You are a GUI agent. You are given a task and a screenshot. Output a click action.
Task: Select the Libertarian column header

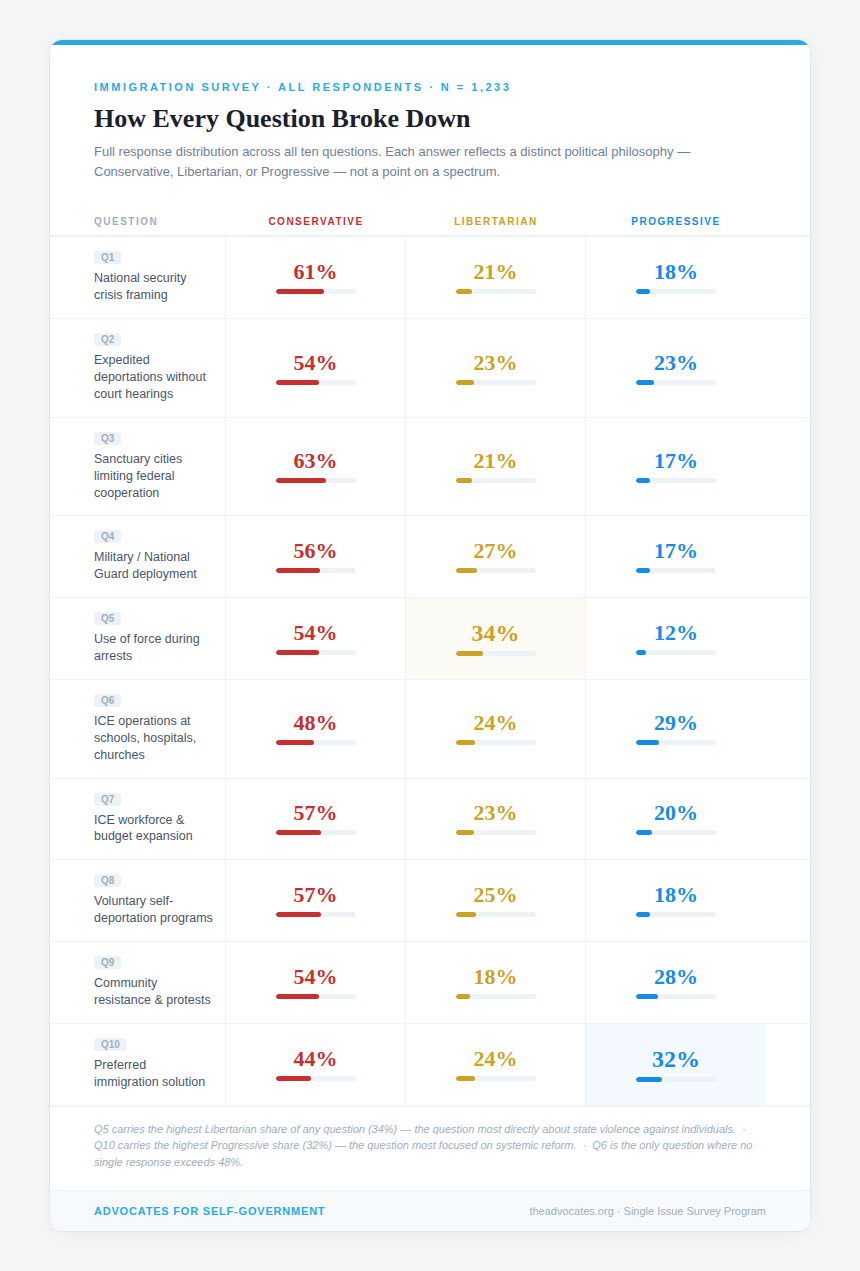(495, 222)
